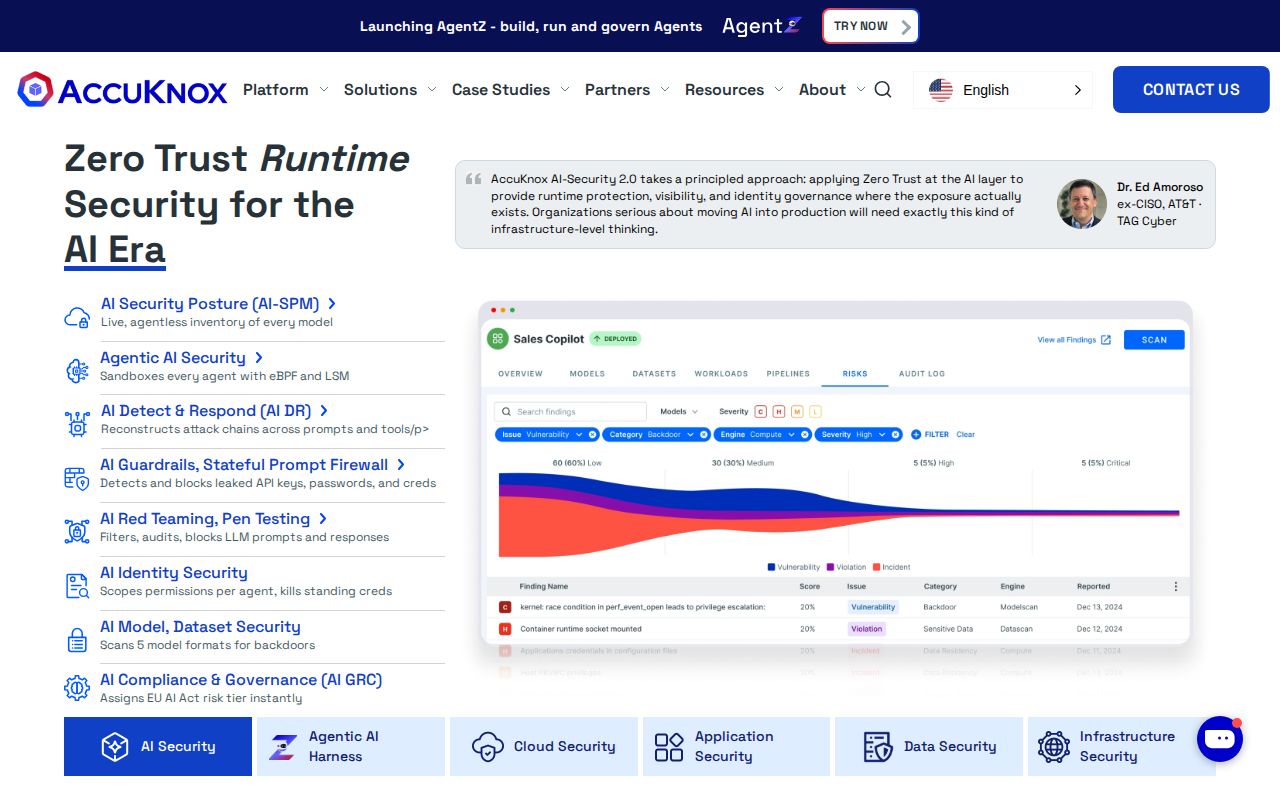Click the AI Guardrails firewall icon
The image size is (1280, 800).
[77, 478]
